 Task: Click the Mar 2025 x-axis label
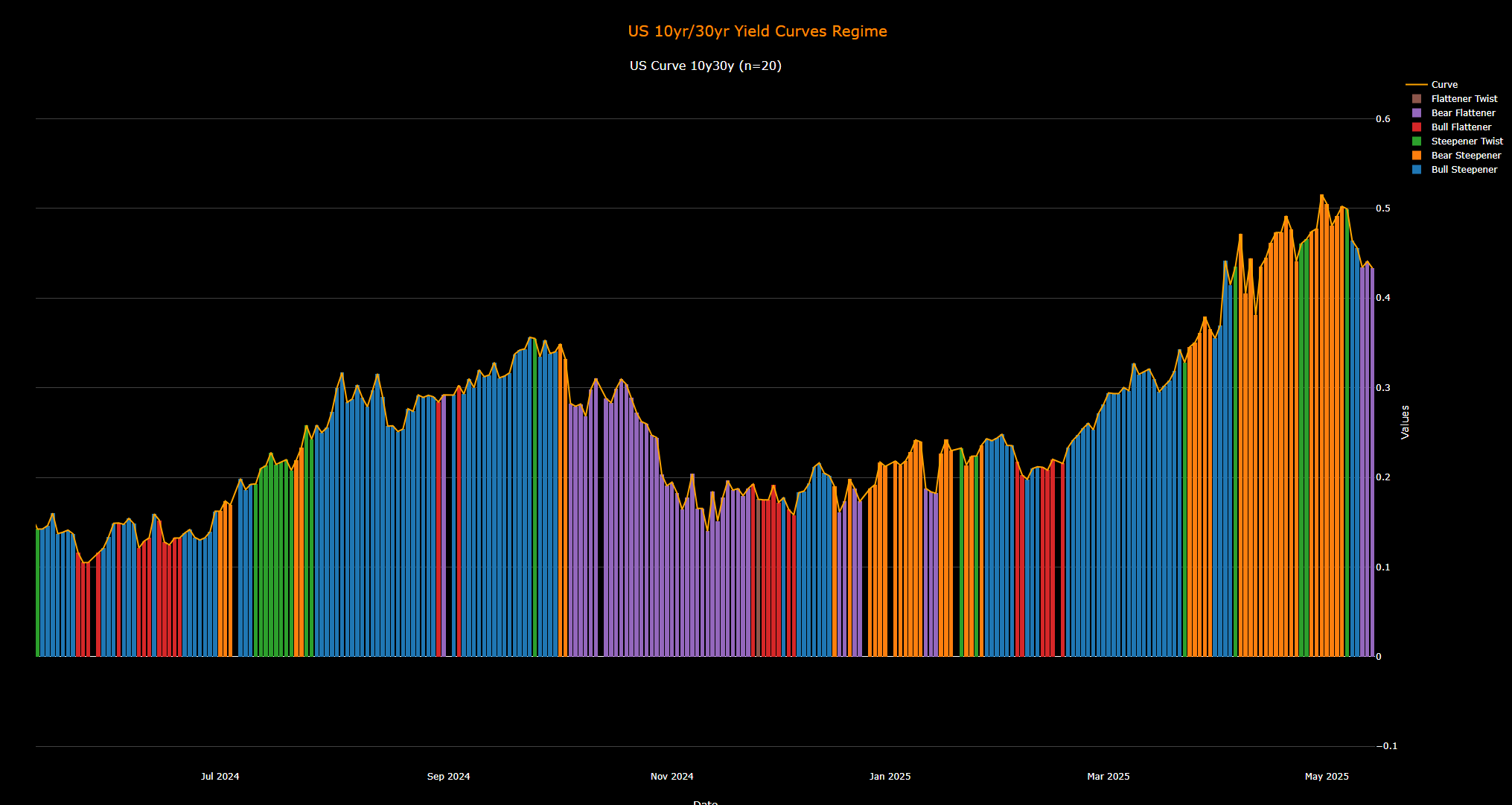(x=1108, y=776)
